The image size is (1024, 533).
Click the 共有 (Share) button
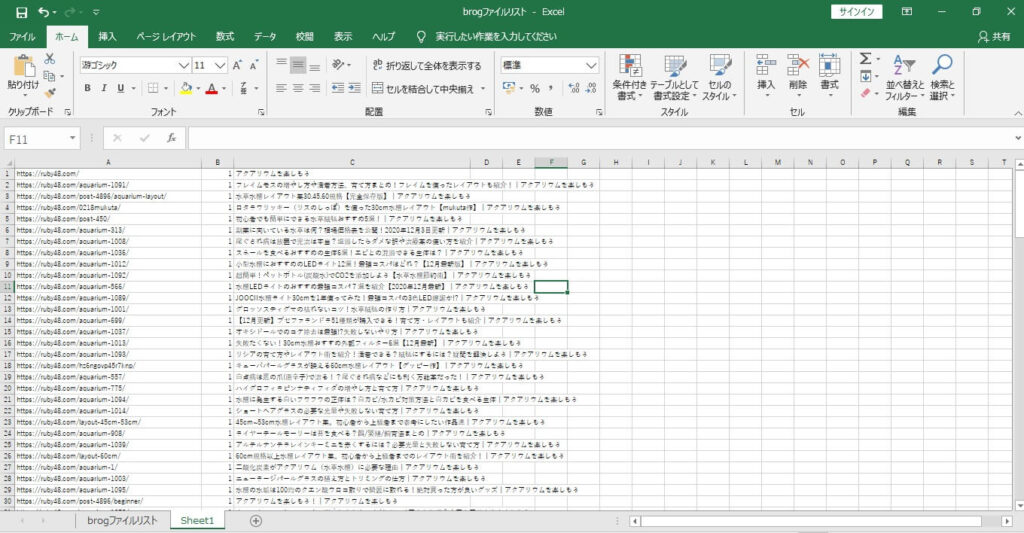993,37
